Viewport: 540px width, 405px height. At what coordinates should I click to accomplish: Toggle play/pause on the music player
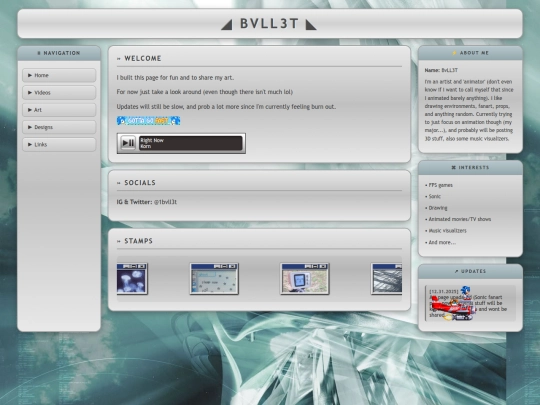pyautogui.click(x=128, y=143)
